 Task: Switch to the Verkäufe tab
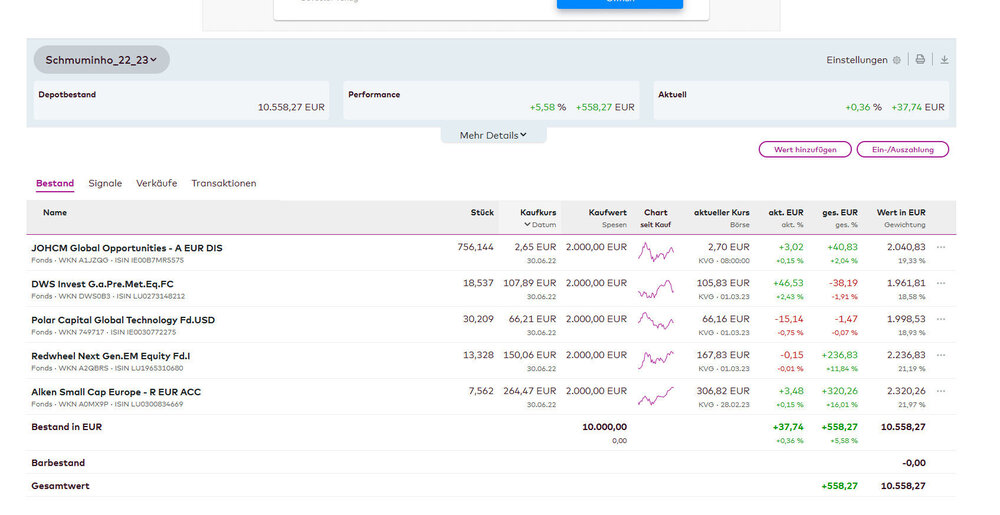157,184
